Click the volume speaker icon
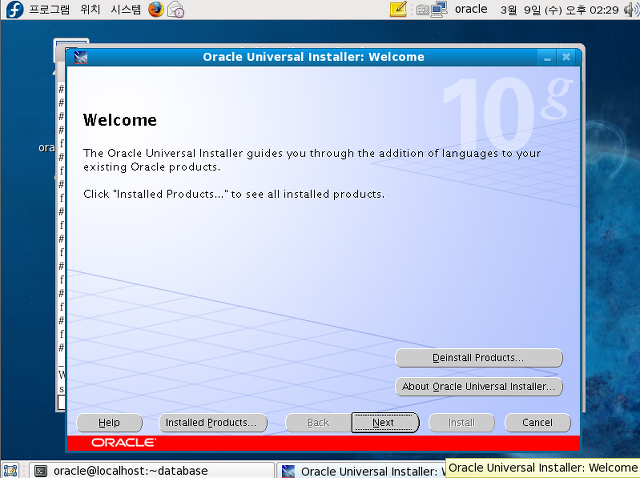This screenshot has height=478, width=640. pyautogui.click(x=632, y=9)
